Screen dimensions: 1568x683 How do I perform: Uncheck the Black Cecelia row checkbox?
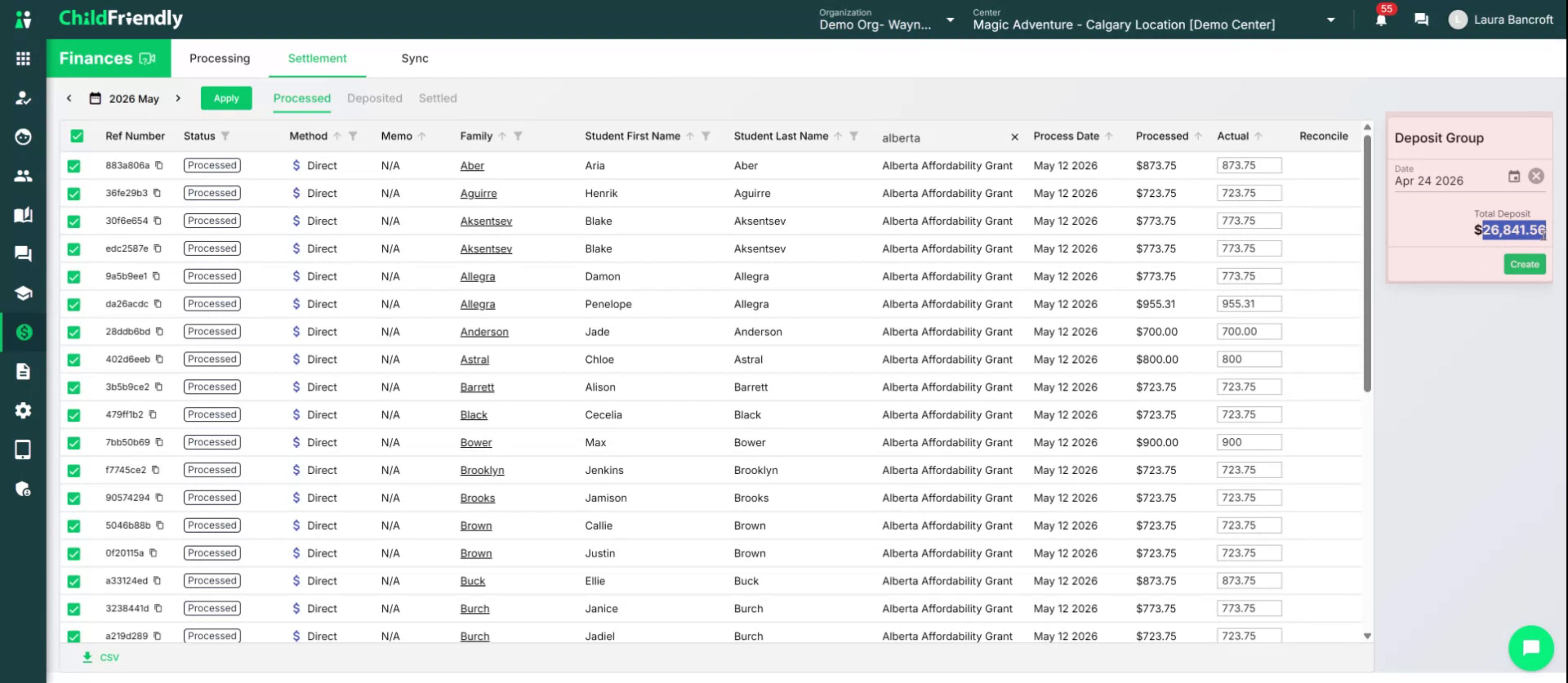pos(74,415)
